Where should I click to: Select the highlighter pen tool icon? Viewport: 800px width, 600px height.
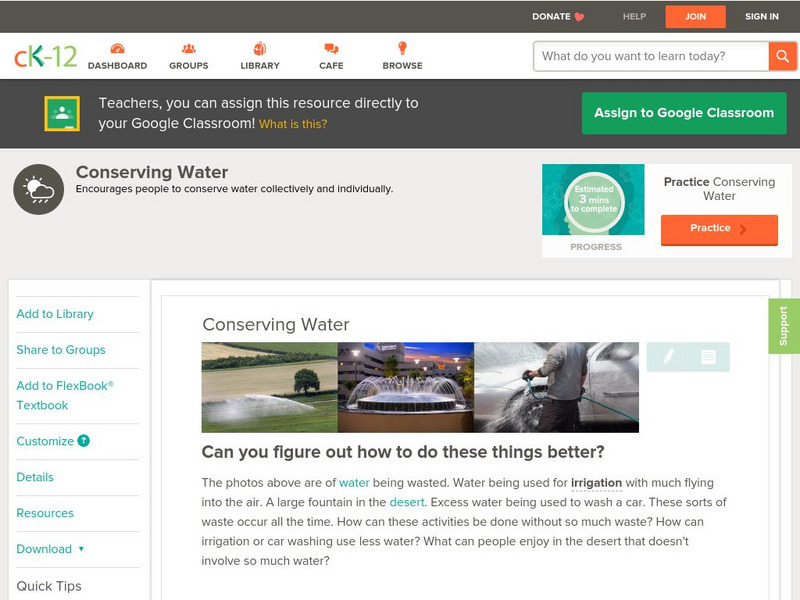668,356
